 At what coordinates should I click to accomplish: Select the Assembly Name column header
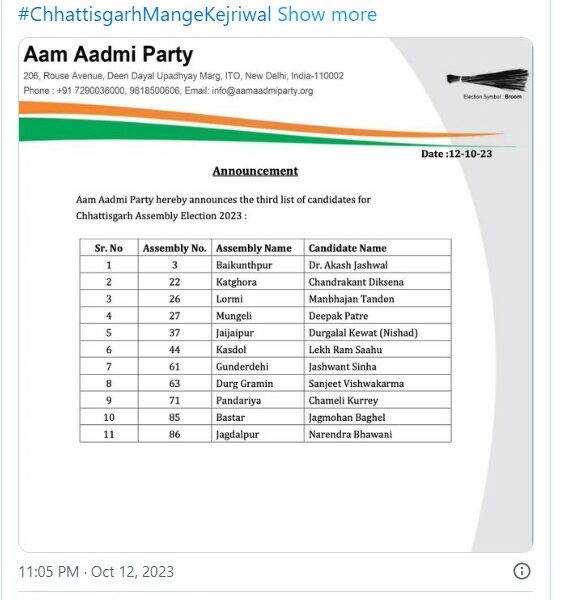click(x=258, y=248)
